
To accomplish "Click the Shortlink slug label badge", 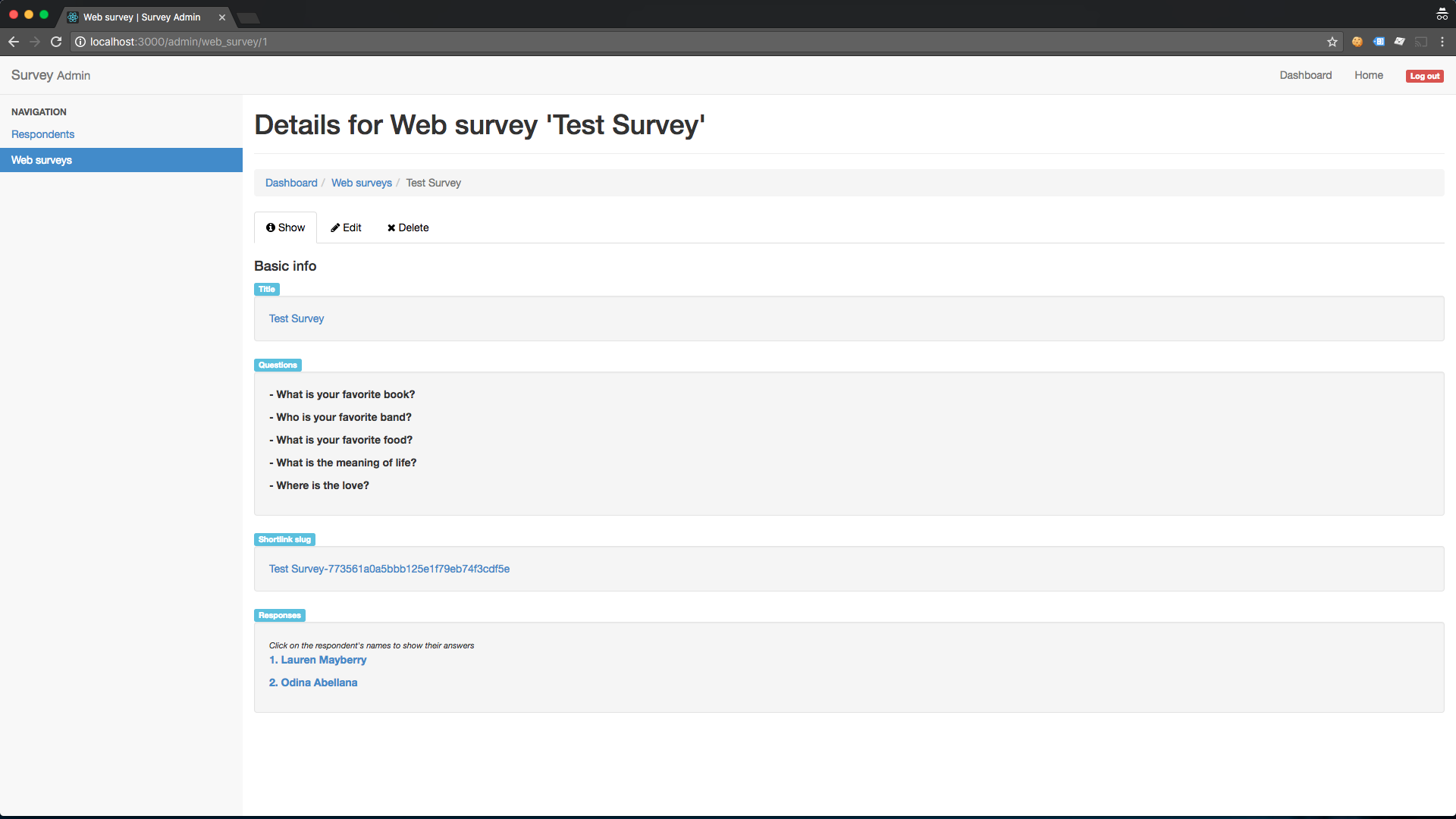I will [284, 539].
